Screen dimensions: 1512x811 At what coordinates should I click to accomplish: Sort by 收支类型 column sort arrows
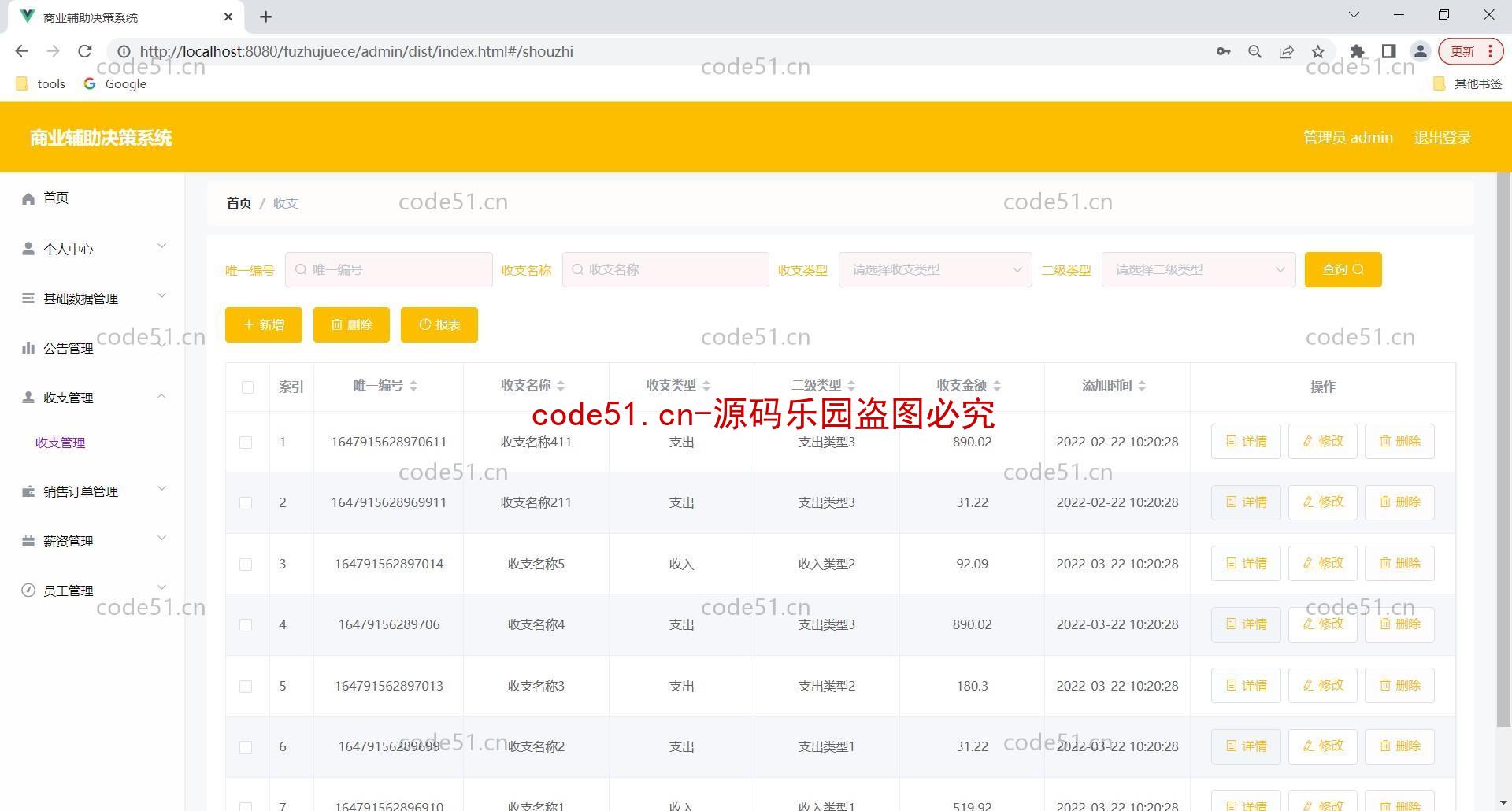[706, 386]
